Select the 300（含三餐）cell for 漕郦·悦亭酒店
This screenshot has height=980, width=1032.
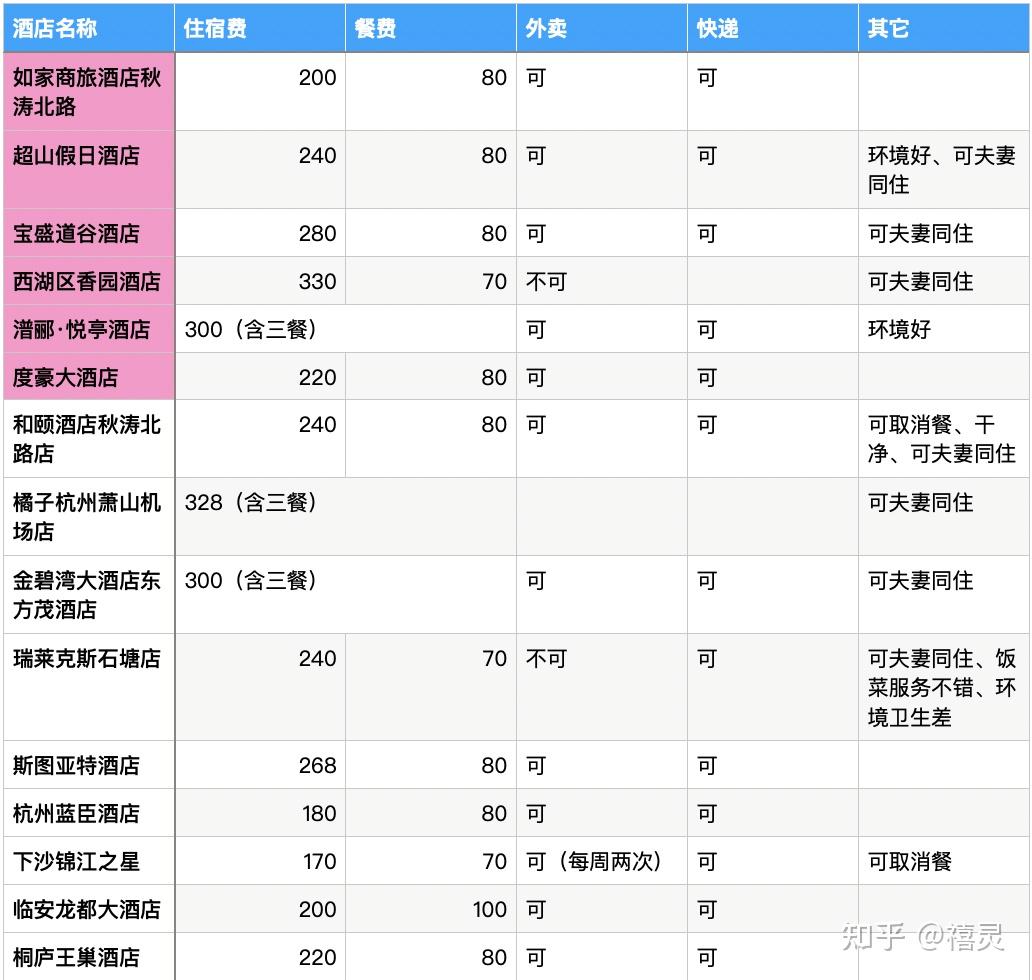[346, 329]
